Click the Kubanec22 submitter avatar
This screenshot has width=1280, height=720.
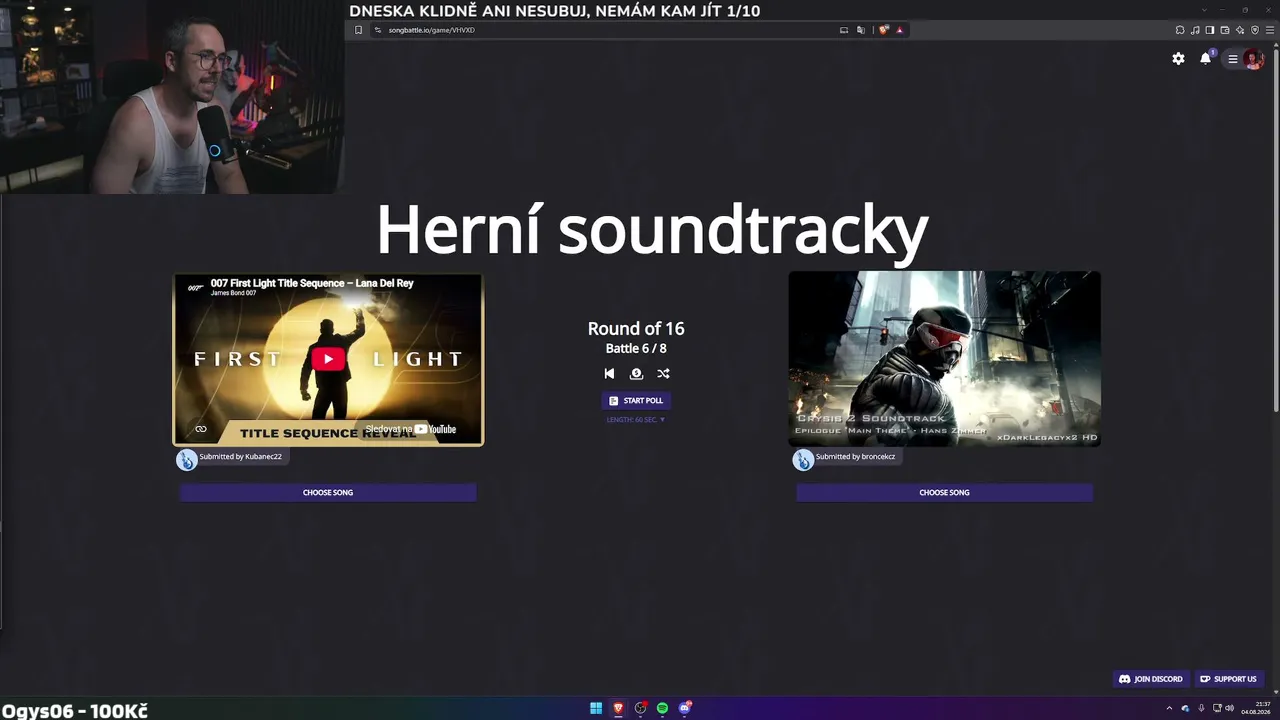[186, 459]
